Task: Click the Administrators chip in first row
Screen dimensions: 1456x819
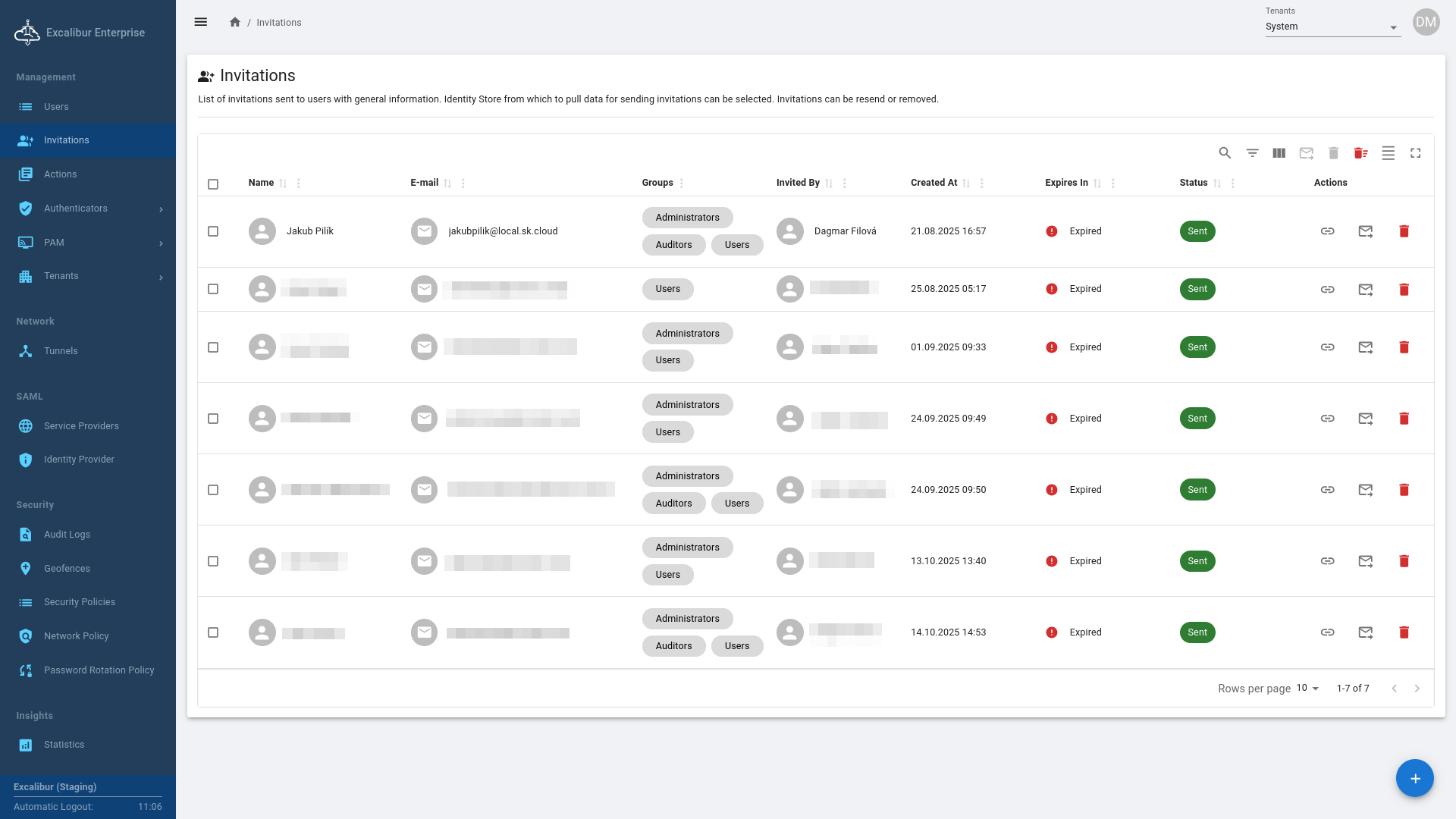Action: pyautogui.click(x=687, y=218)
